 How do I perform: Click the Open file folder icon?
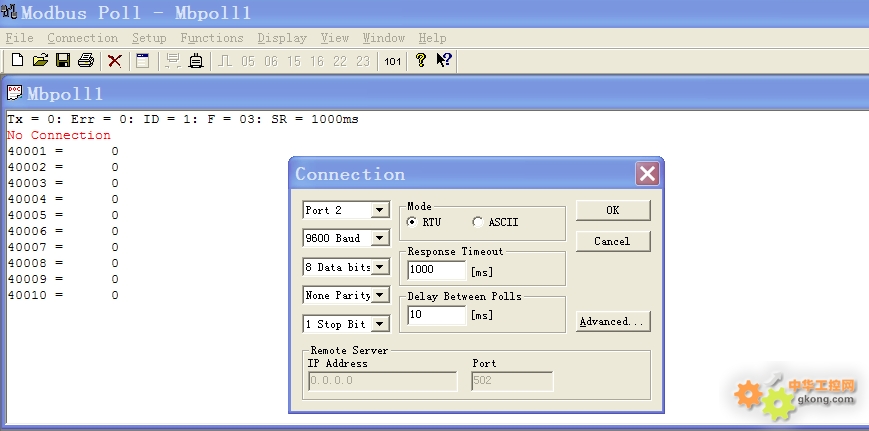[40, 60]
